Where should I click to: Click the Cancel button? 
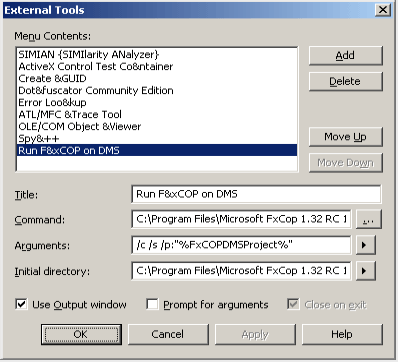(168, 334)
